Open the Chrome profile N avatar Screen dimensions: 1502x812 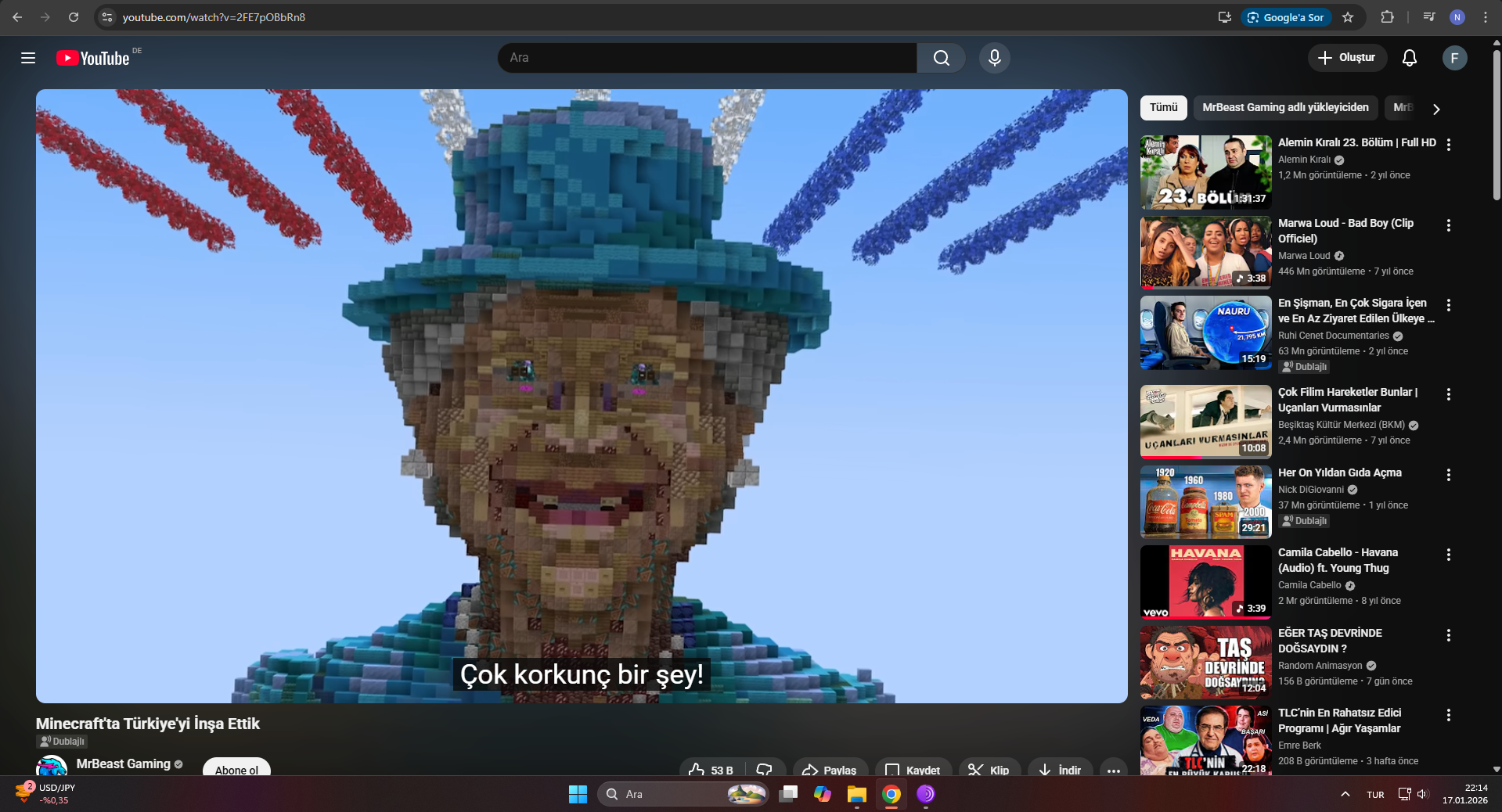click(1457, 17)
